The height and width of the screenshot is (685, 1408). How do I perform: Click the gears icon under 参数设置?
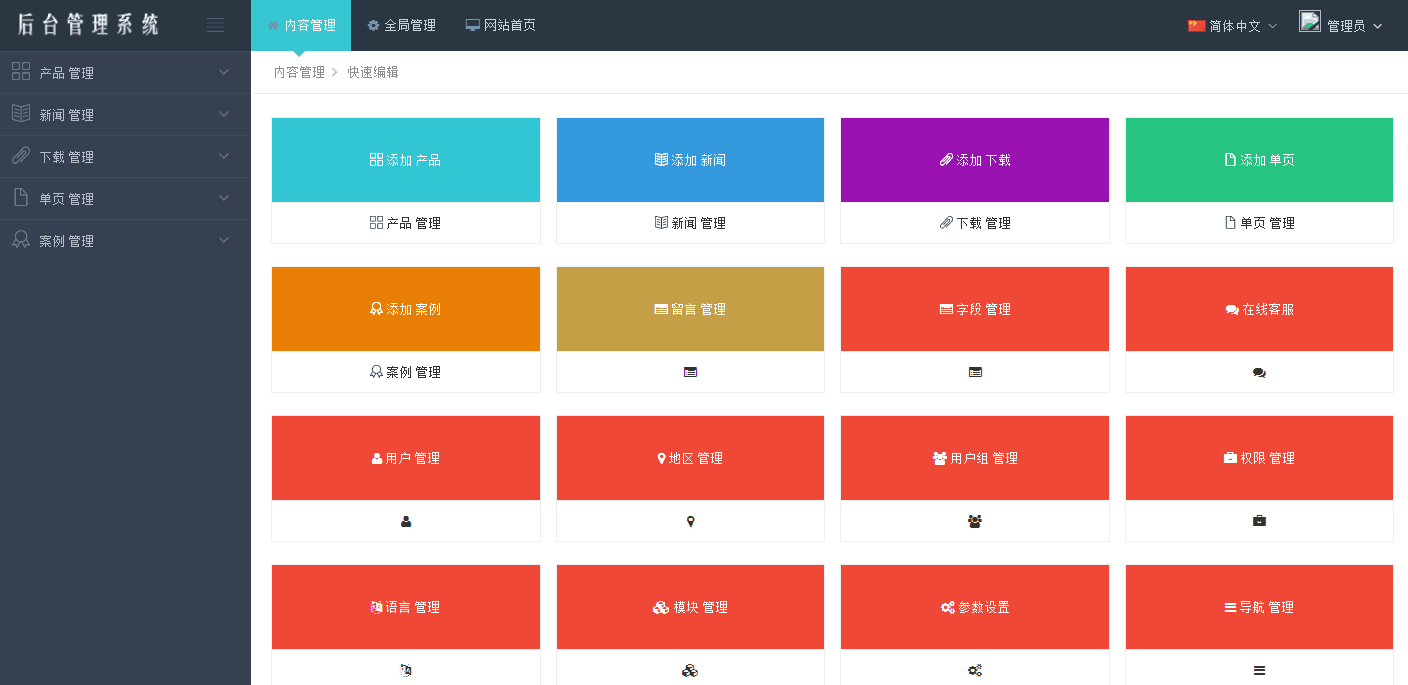click(975, 670)
